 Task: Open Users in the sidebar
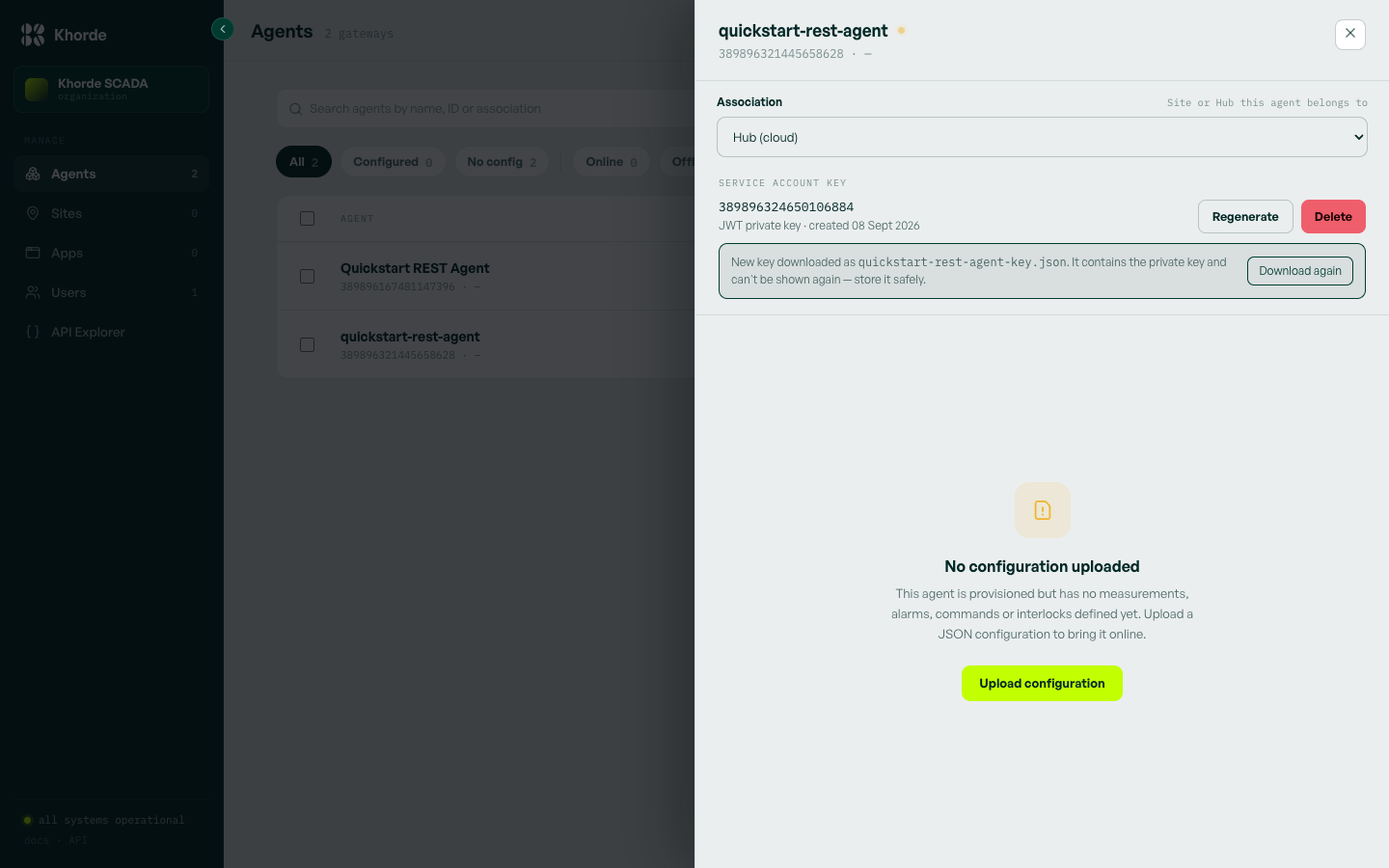pos(112,292)
